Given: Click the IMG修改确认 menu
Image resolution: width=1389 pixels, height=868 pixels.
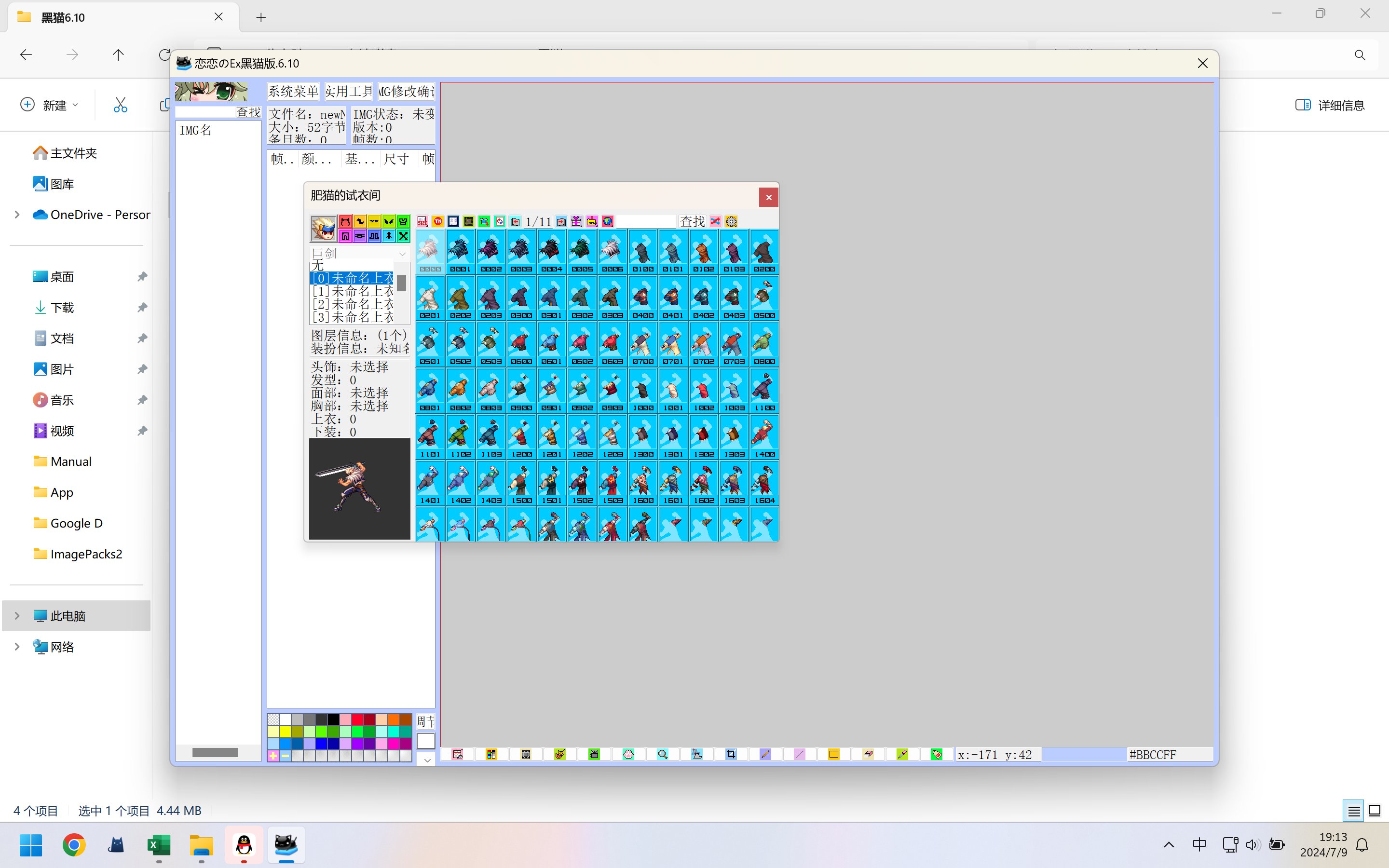Looking at the screenshot, I should 407,91.
